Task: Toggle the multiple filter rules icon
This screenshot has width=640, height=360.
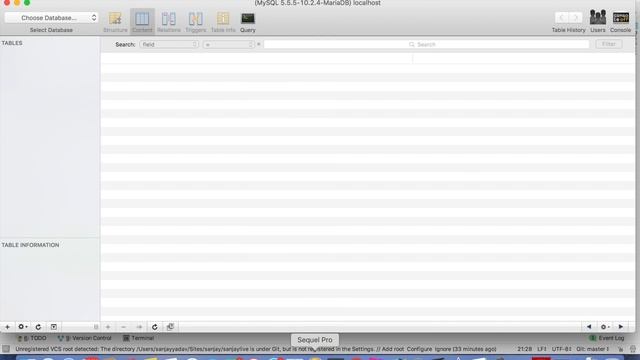Action: [x=170, y=327]
